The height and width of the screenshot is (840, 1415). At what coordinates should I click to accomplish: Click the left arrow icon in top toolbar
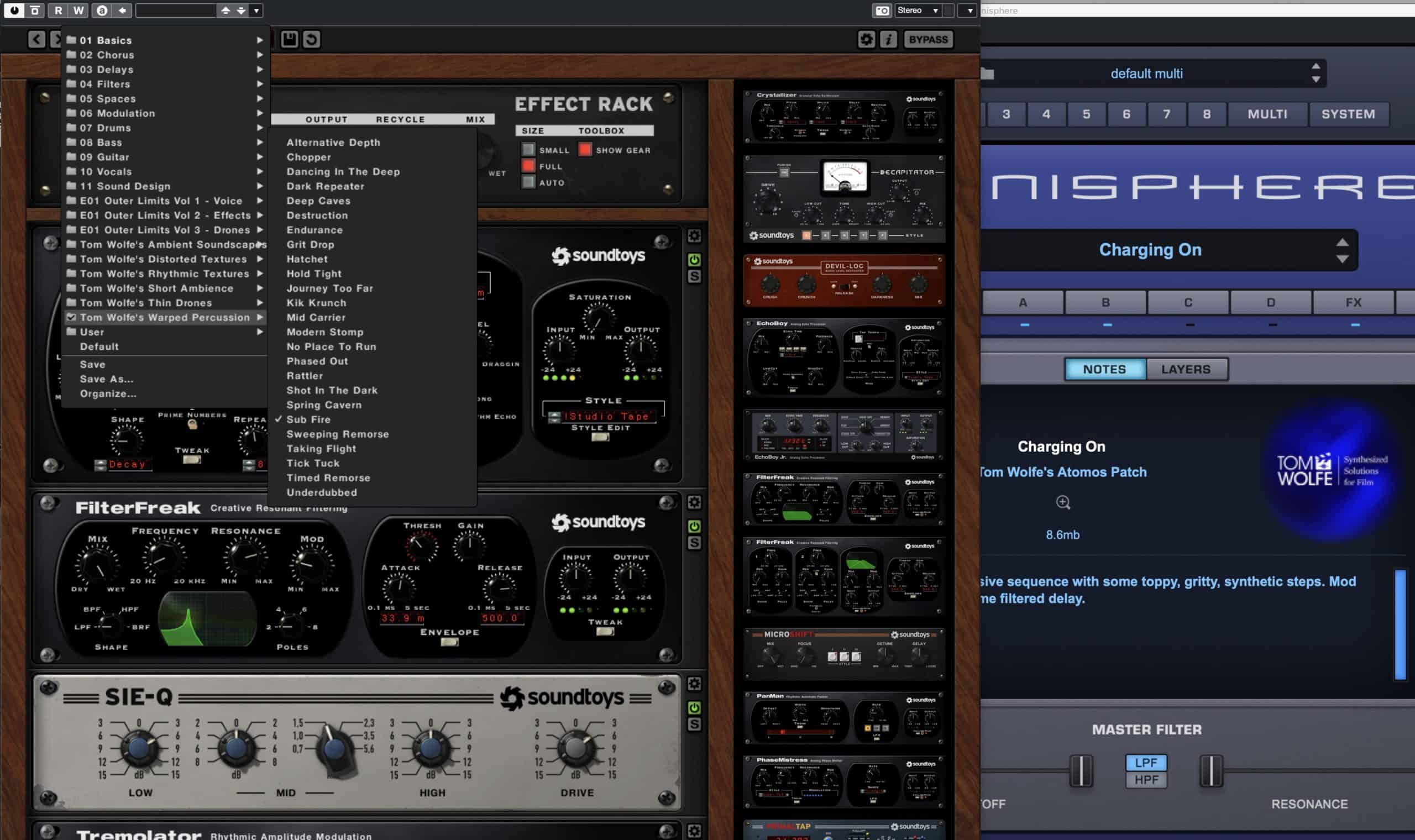(x=122, y=10)
